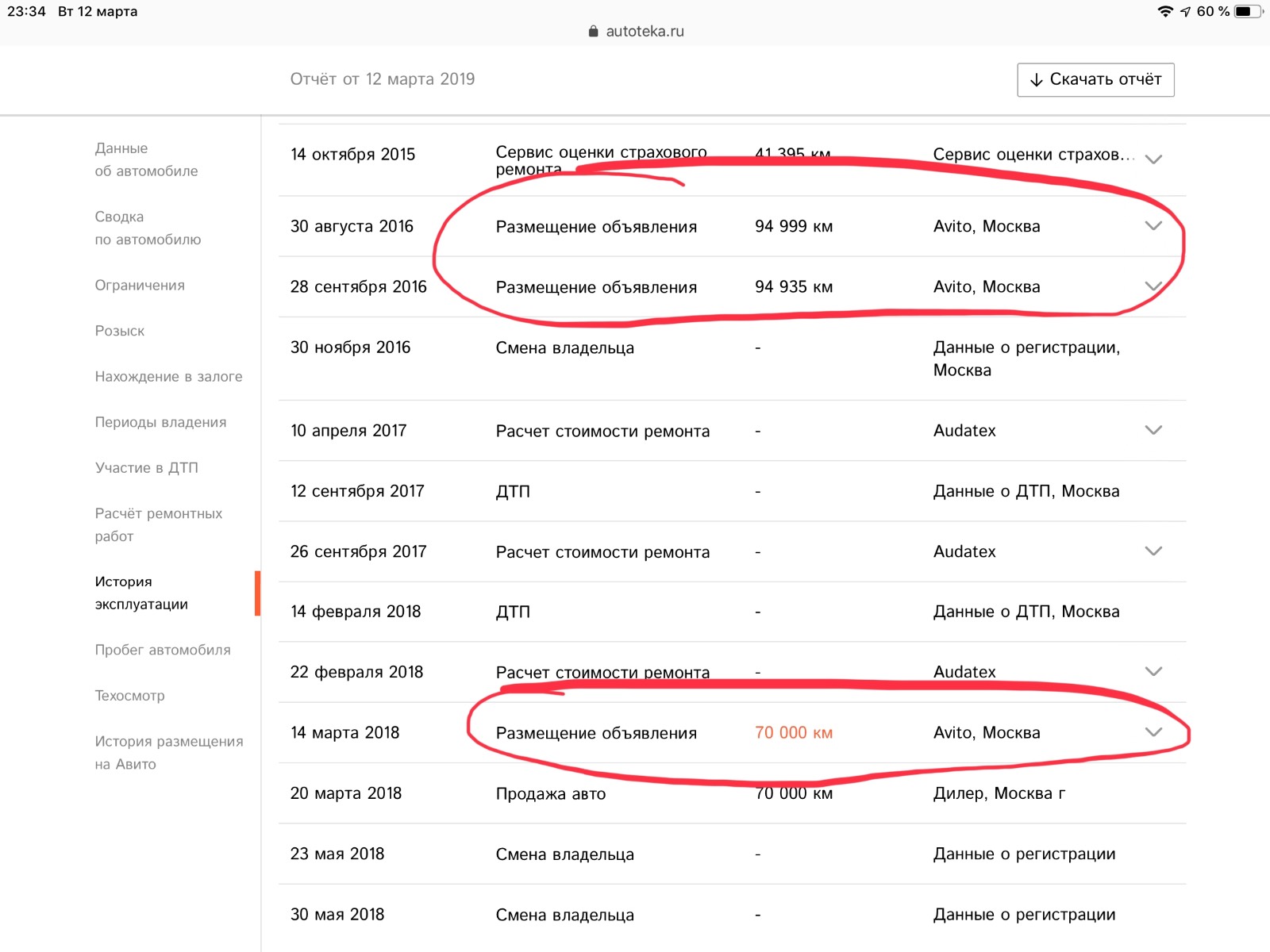Expand the 14 марта 2018 Avito listing
Viewport: 1270px width, 952px height.
point(1153,732)
